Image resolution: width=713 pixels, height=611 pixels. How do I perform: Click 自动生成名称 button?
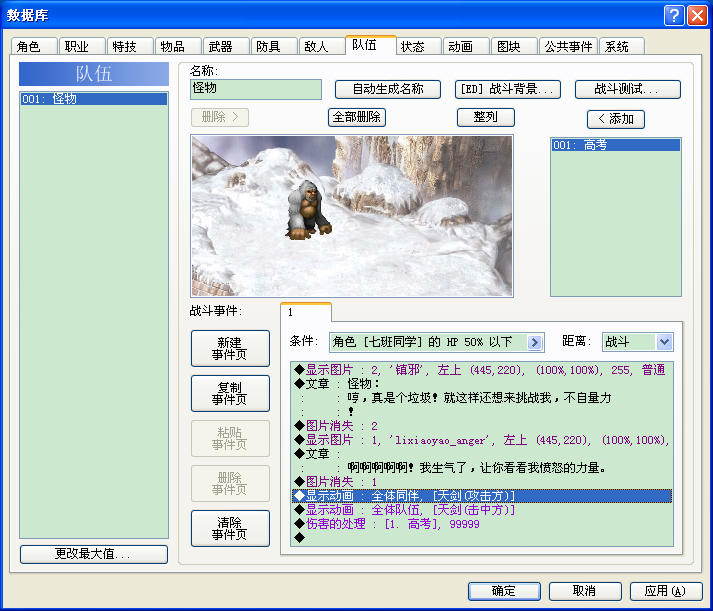click(x=388, y=89)
